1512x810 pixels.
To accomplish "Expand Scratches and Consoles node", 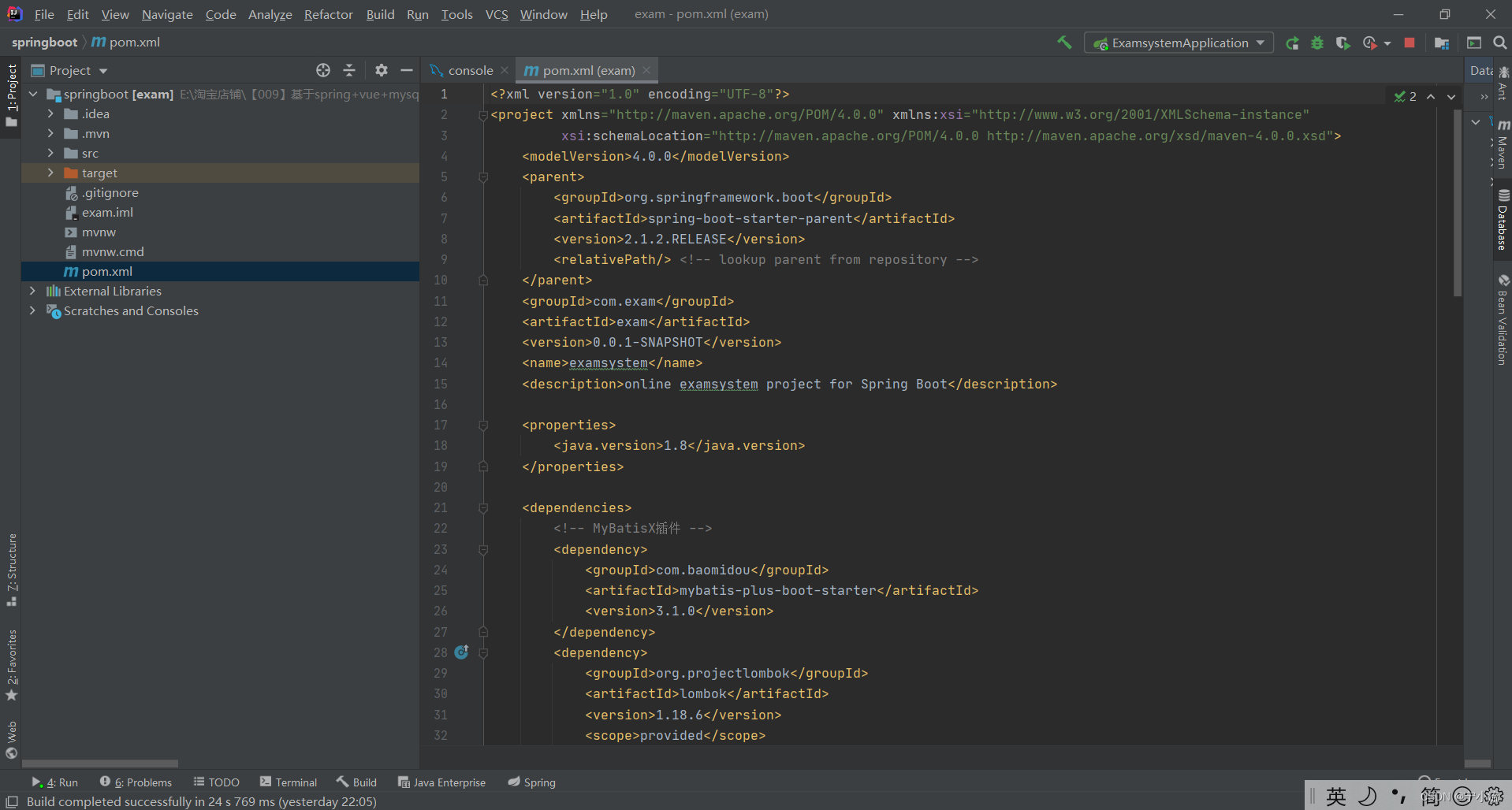I will (x=32, y=310).
